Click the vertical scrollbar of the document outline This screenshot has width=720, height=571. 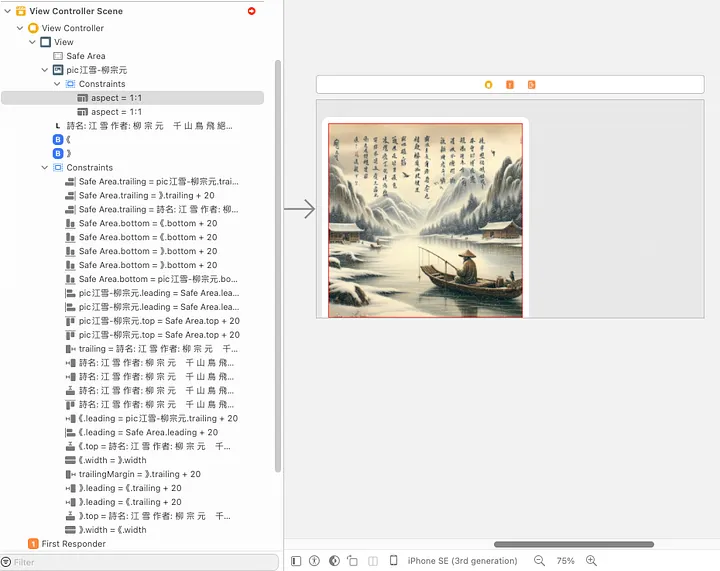click(278, 266)
